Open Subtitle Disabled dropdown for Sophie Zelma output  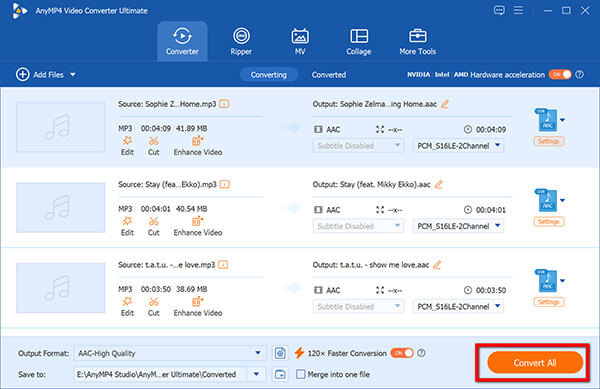click(358, 146)
